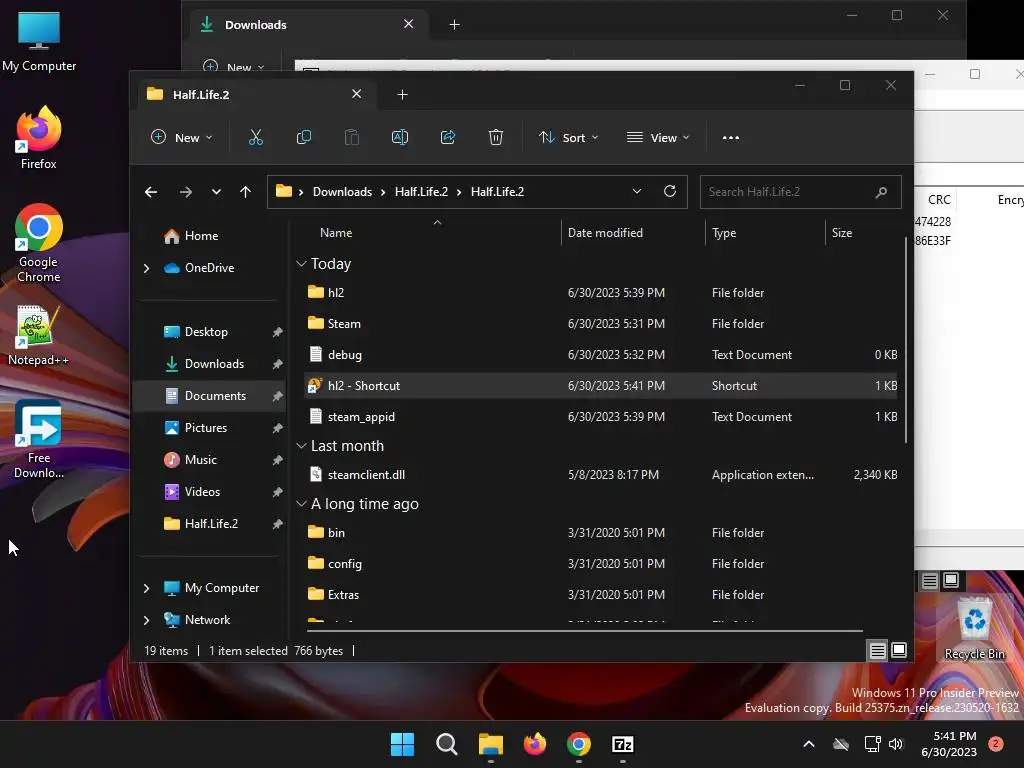This screenshot has height=768, width=1024.
Task: Select My Computer desktop icon
Action: (39, 41)
